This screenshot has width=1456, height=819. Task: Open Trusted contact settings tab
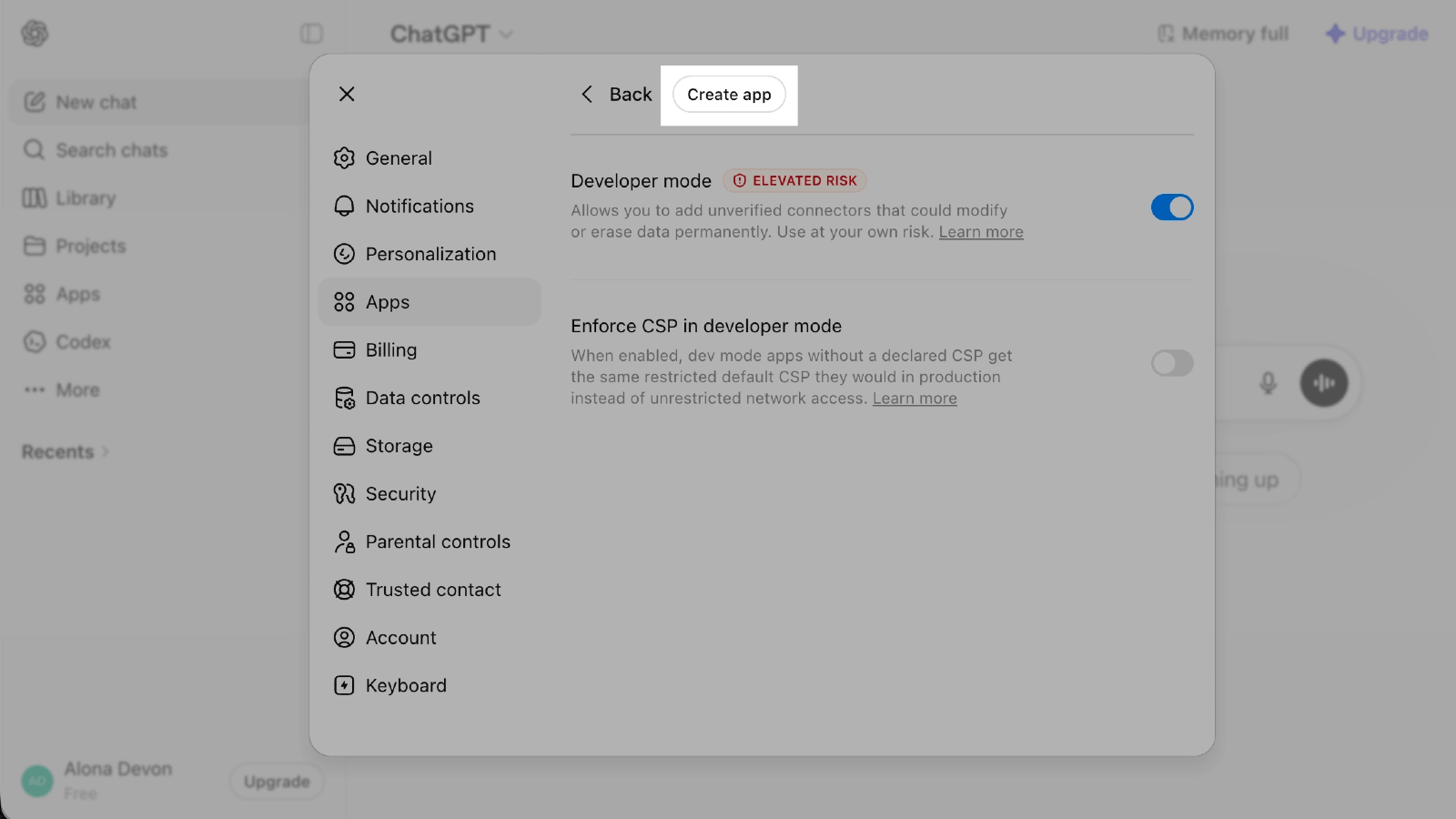(430, 590)
